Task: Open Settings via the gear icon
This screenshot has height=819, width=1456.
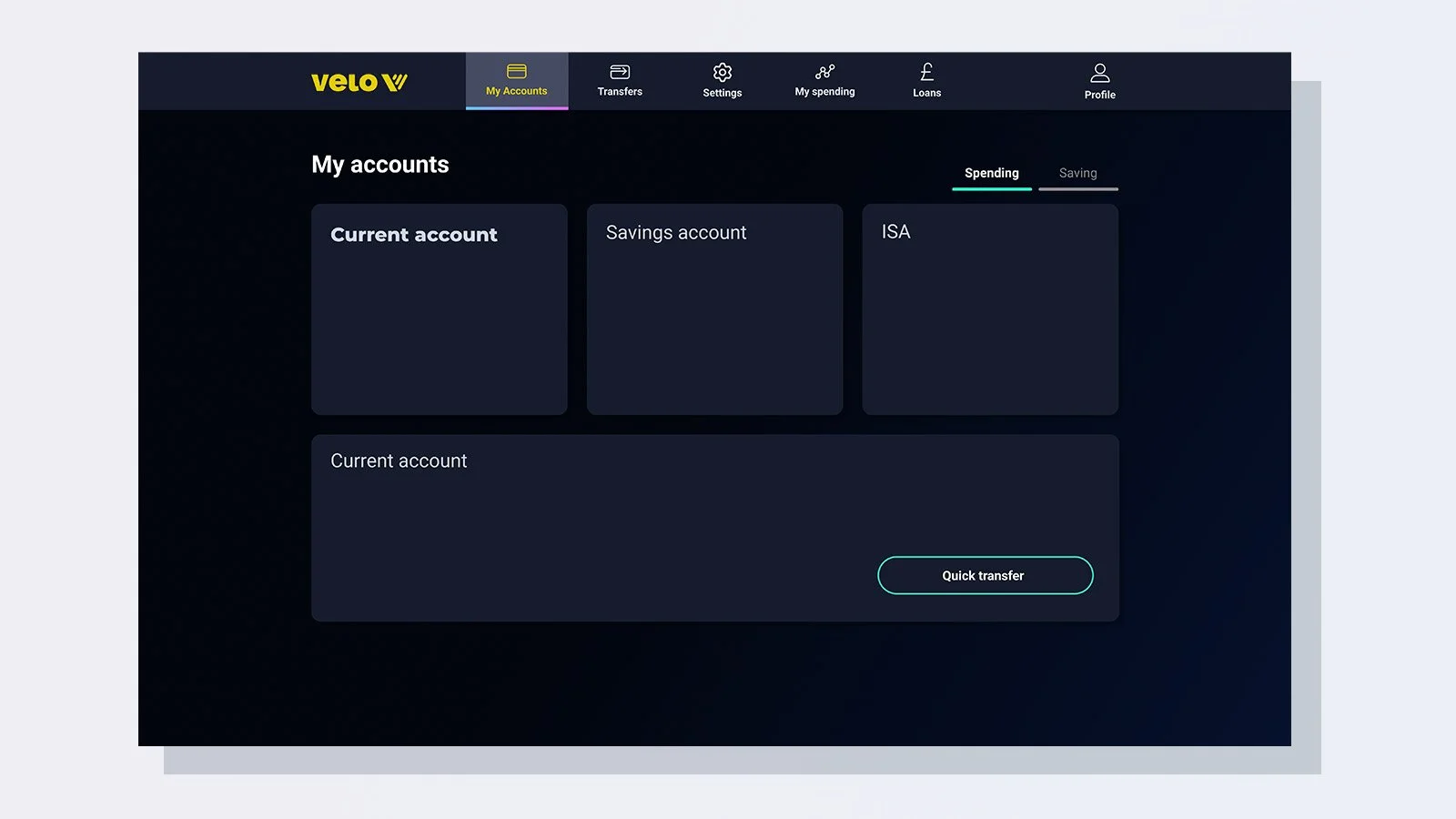Action: pyautogui.click(x=723, y=73)
